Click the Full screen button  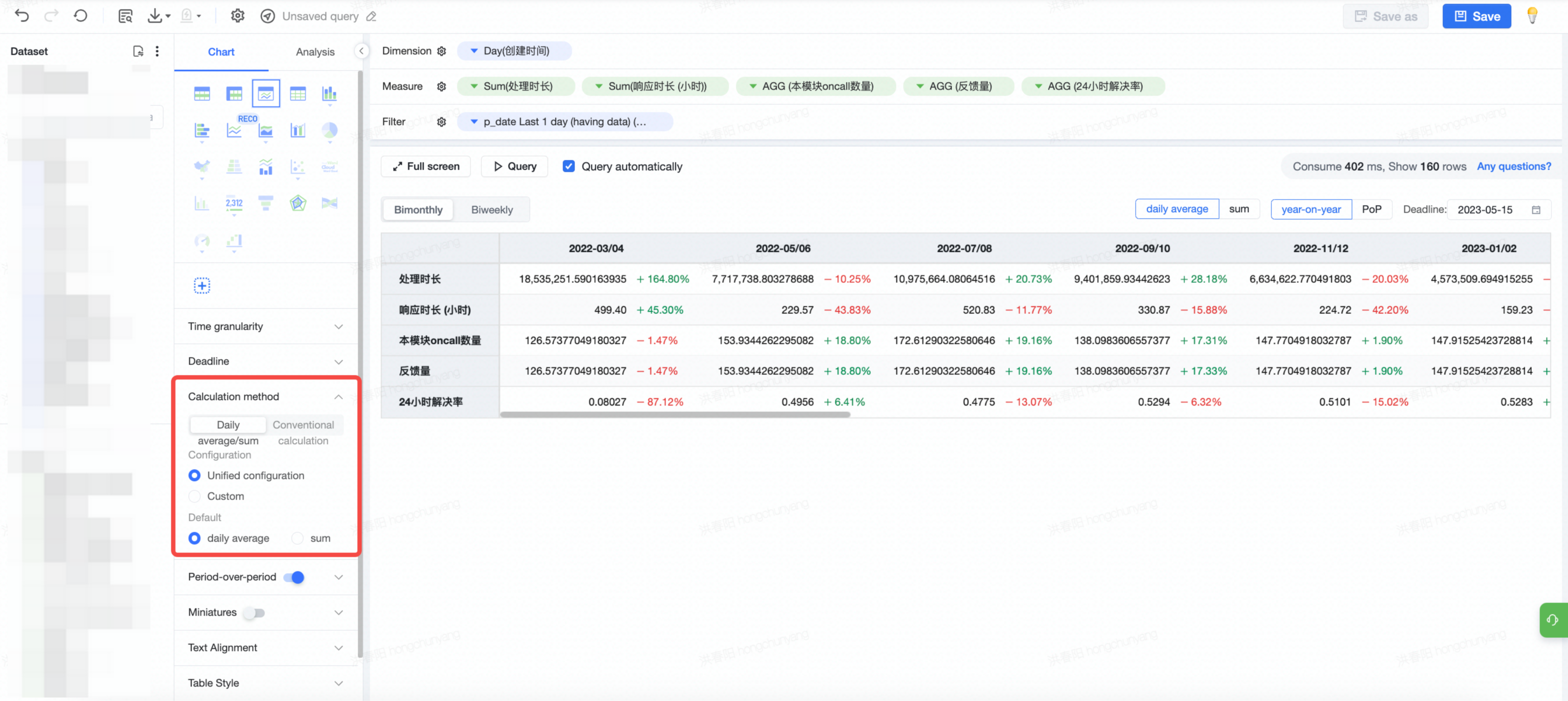(425, 166)
